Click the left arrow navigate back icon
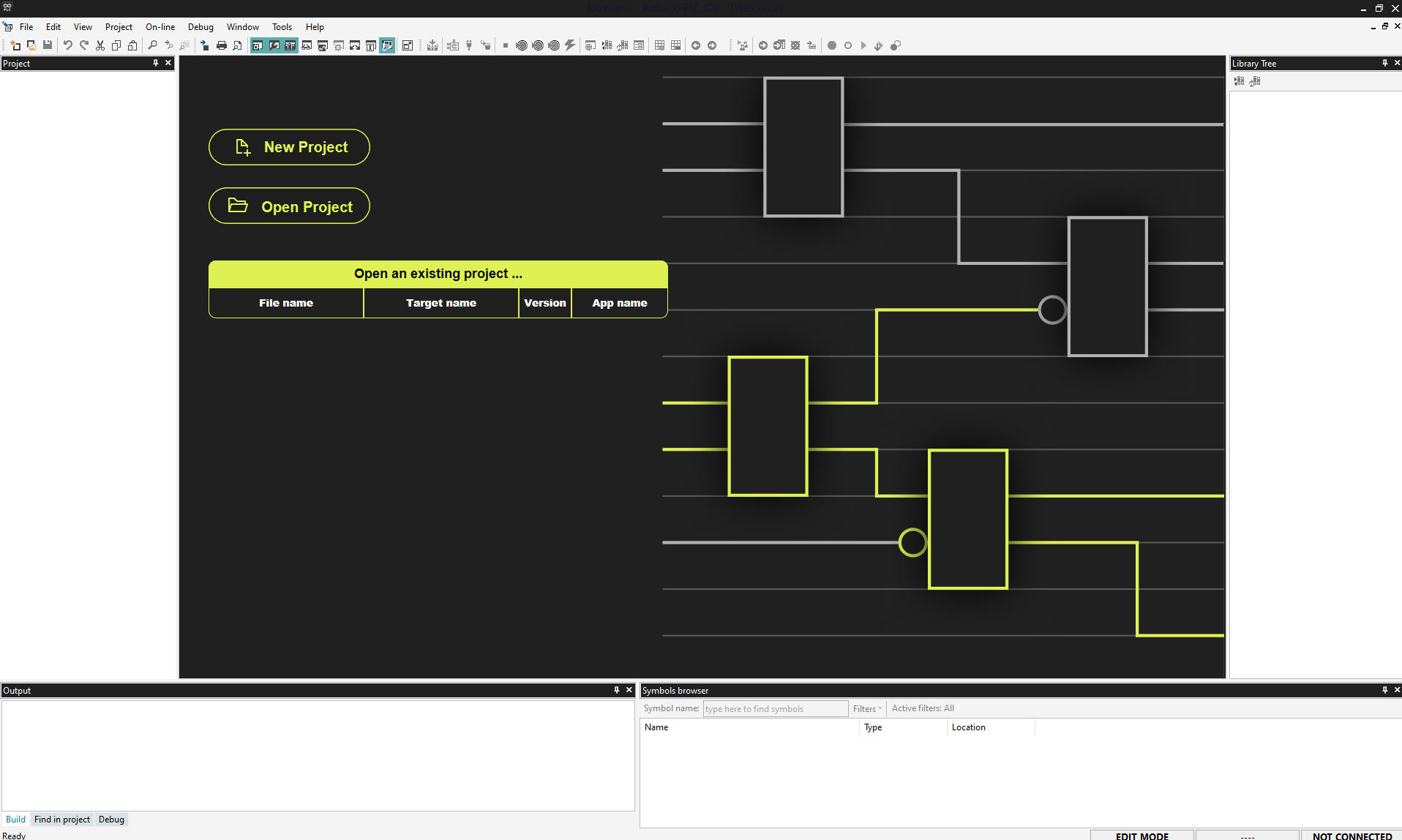The width and height of the screenshot is (1402, 840). [x=696, y=45]
